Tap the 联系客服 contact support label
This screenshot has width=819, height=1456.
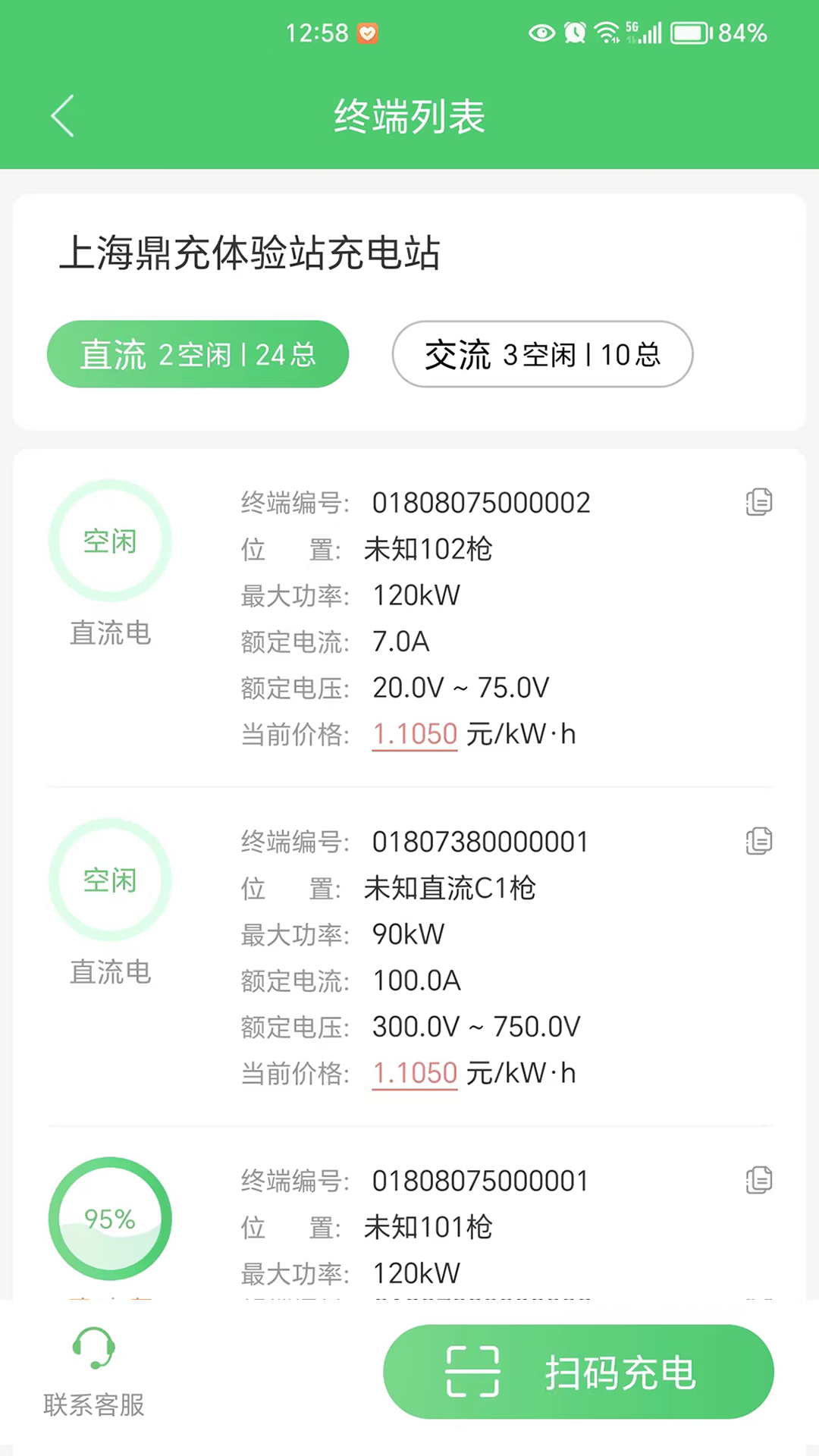(x=94, y=1404)
